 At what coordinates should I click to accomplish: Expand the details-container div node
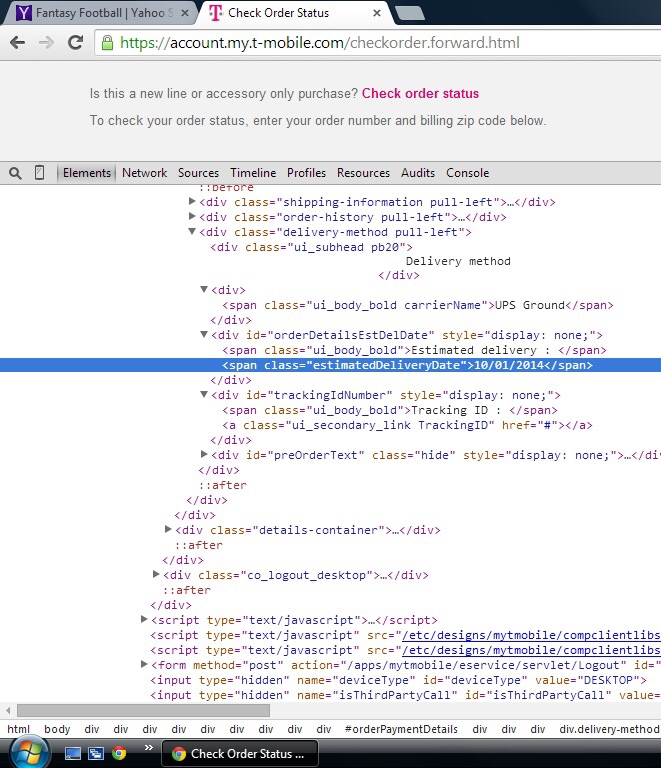168,529
